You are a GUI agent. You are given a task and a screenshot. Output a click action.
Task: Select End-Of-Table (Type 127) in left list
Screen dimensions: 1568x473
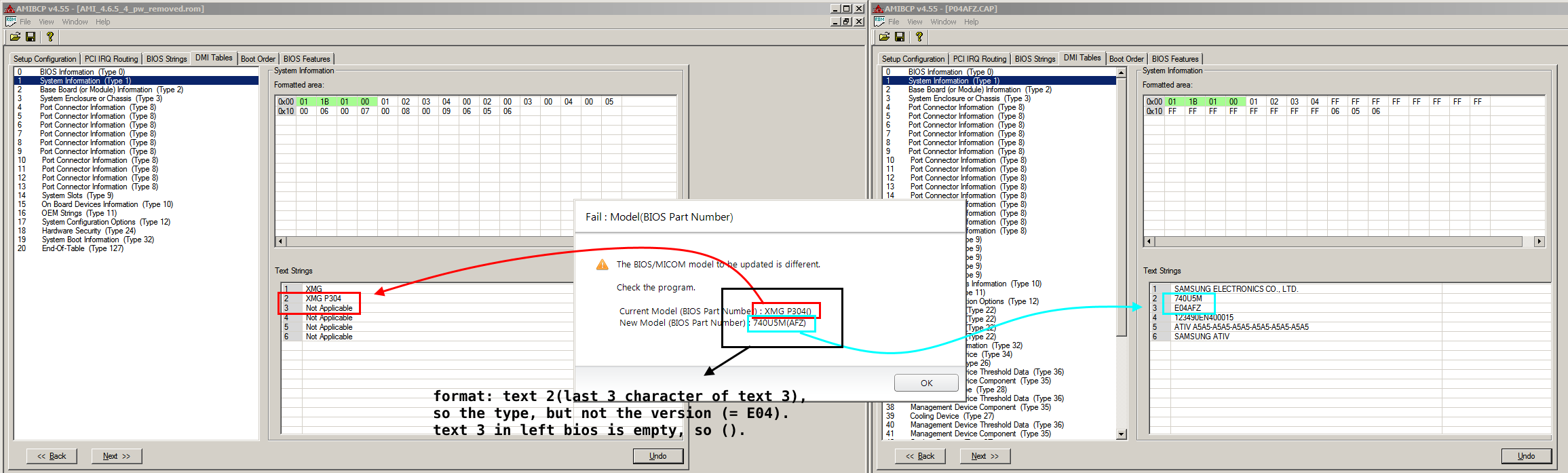136,248
